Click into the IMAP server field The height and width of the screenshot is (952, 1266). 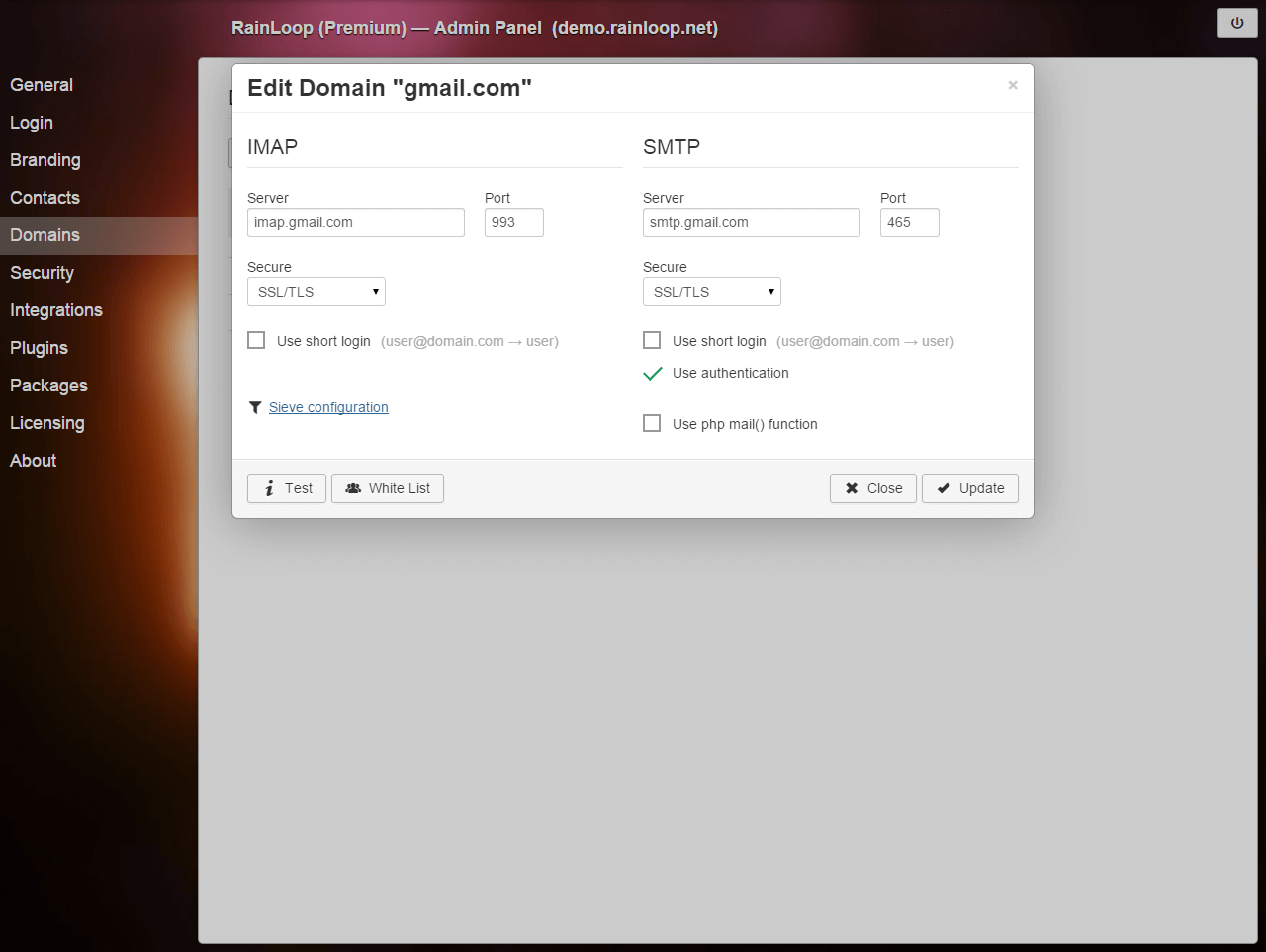(x=355, y=221)
